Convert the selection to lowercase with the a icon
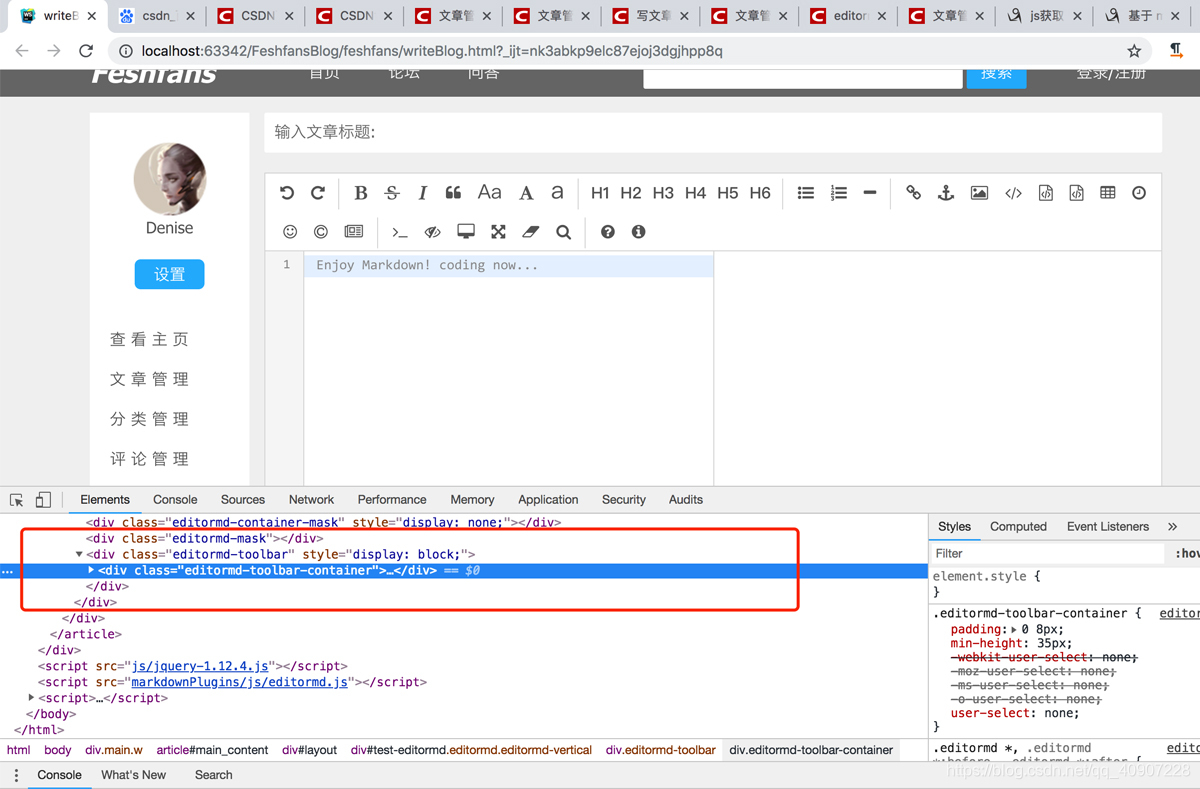 point(557,193)
